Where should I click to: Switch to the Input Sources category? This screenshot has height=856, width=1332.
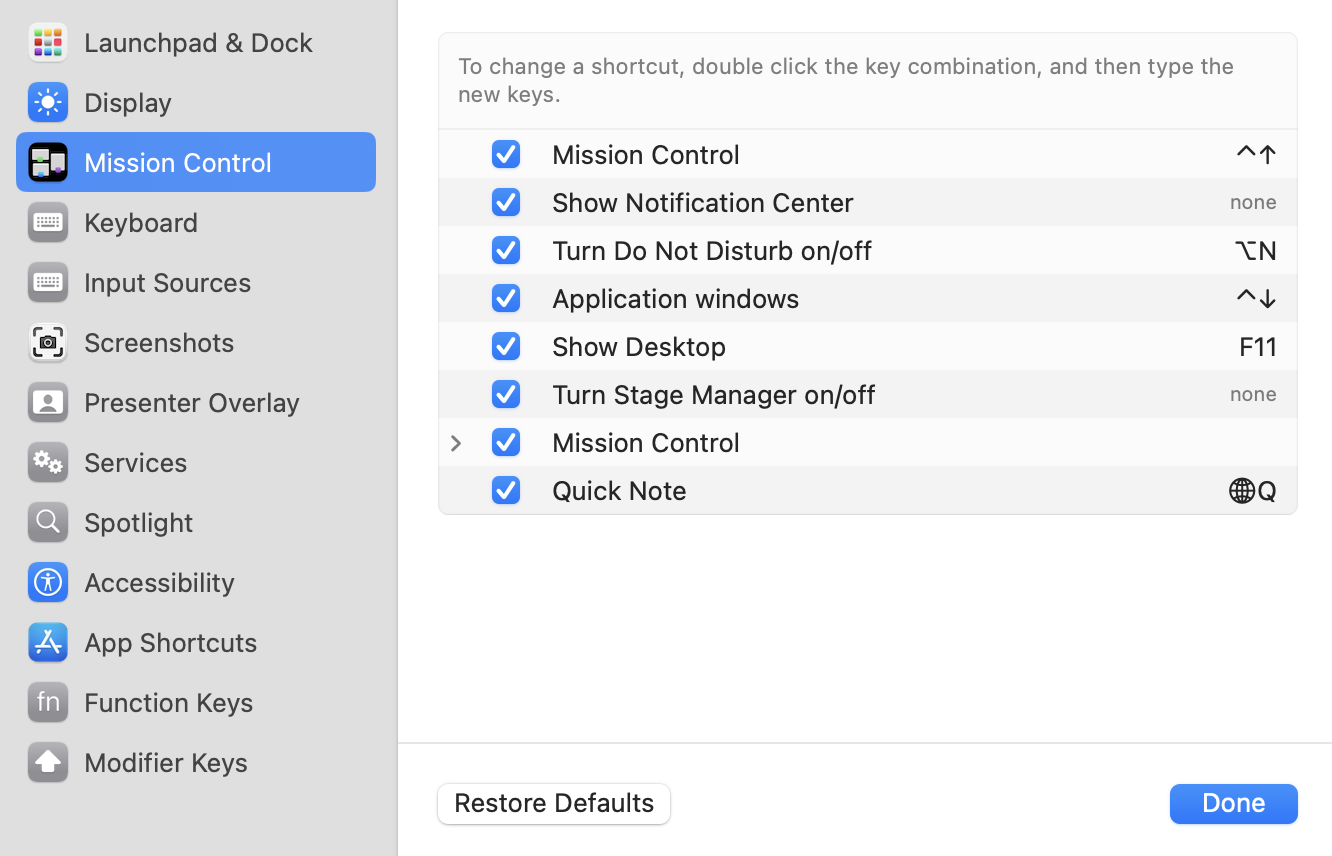pyautogui.click(x=167, y=282)
